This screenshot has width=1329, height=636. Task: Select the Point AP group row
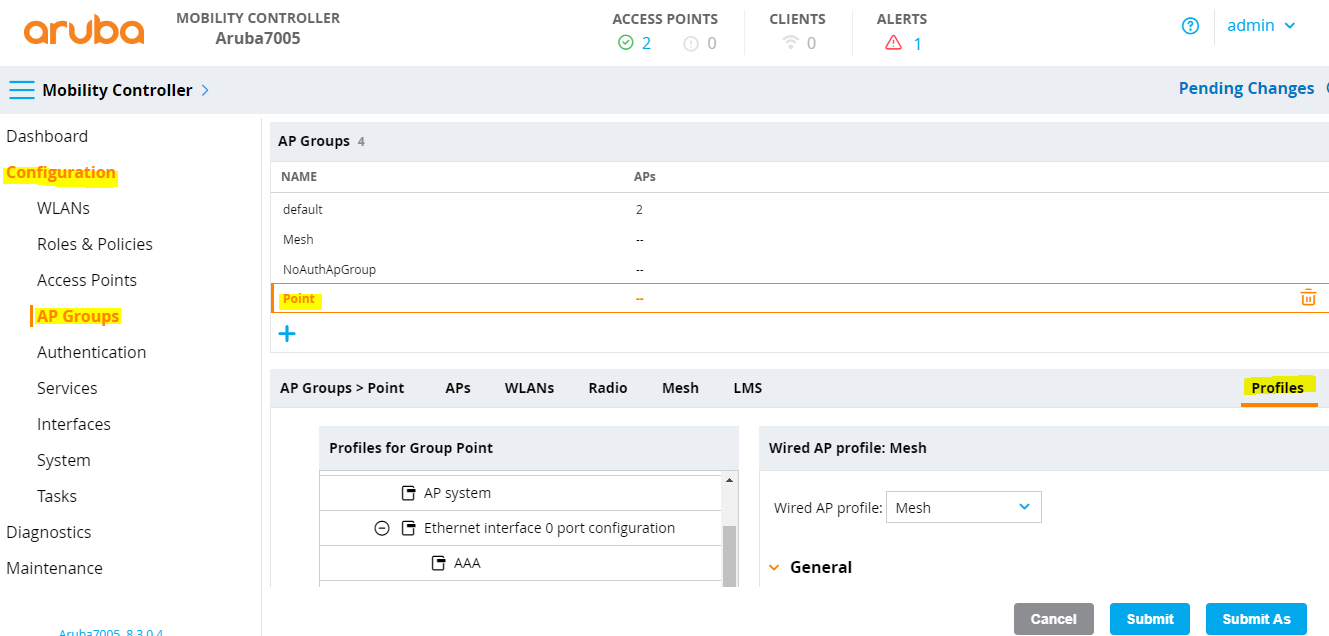pyautogui.click(x=800, y=298)
